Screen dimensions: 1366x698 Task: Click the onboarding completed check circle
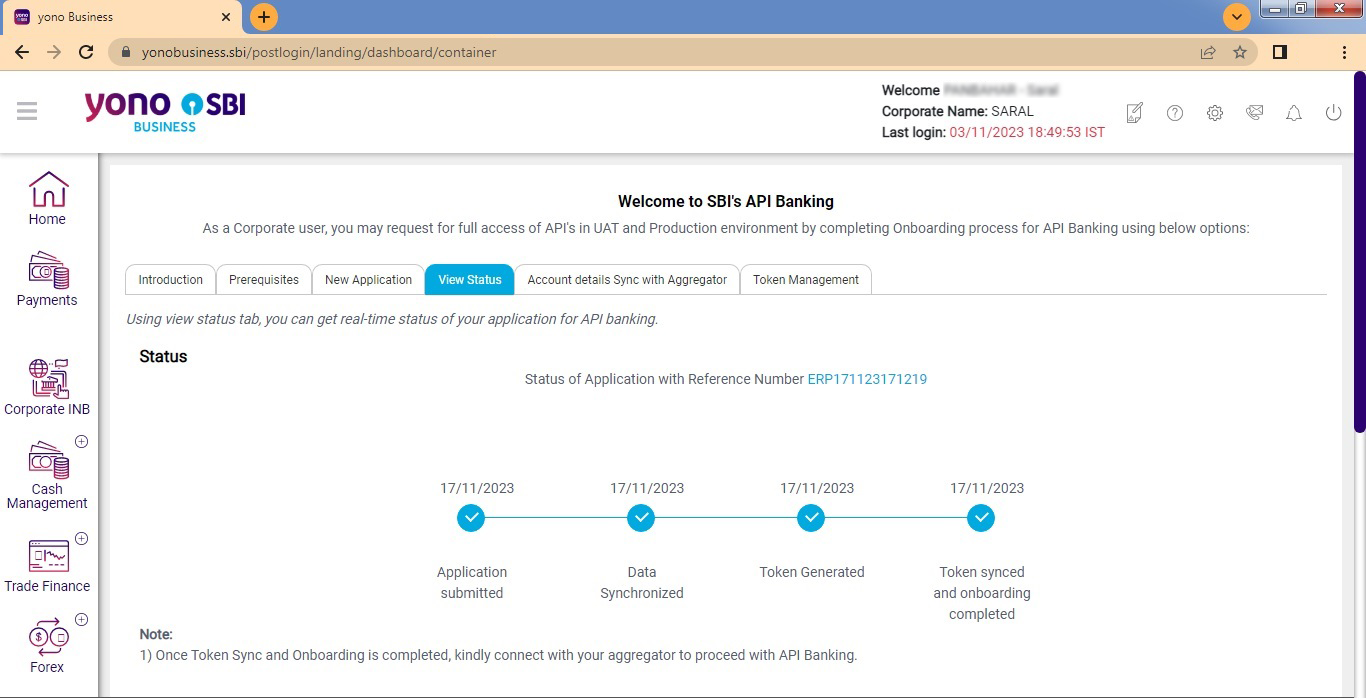tap(981, 518)
